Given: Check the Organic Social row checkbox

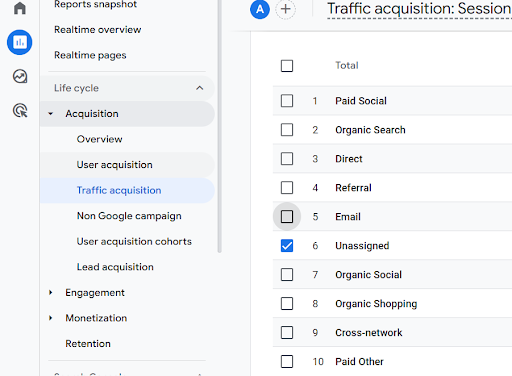Looking at the screenshot, I should point(287,275).
